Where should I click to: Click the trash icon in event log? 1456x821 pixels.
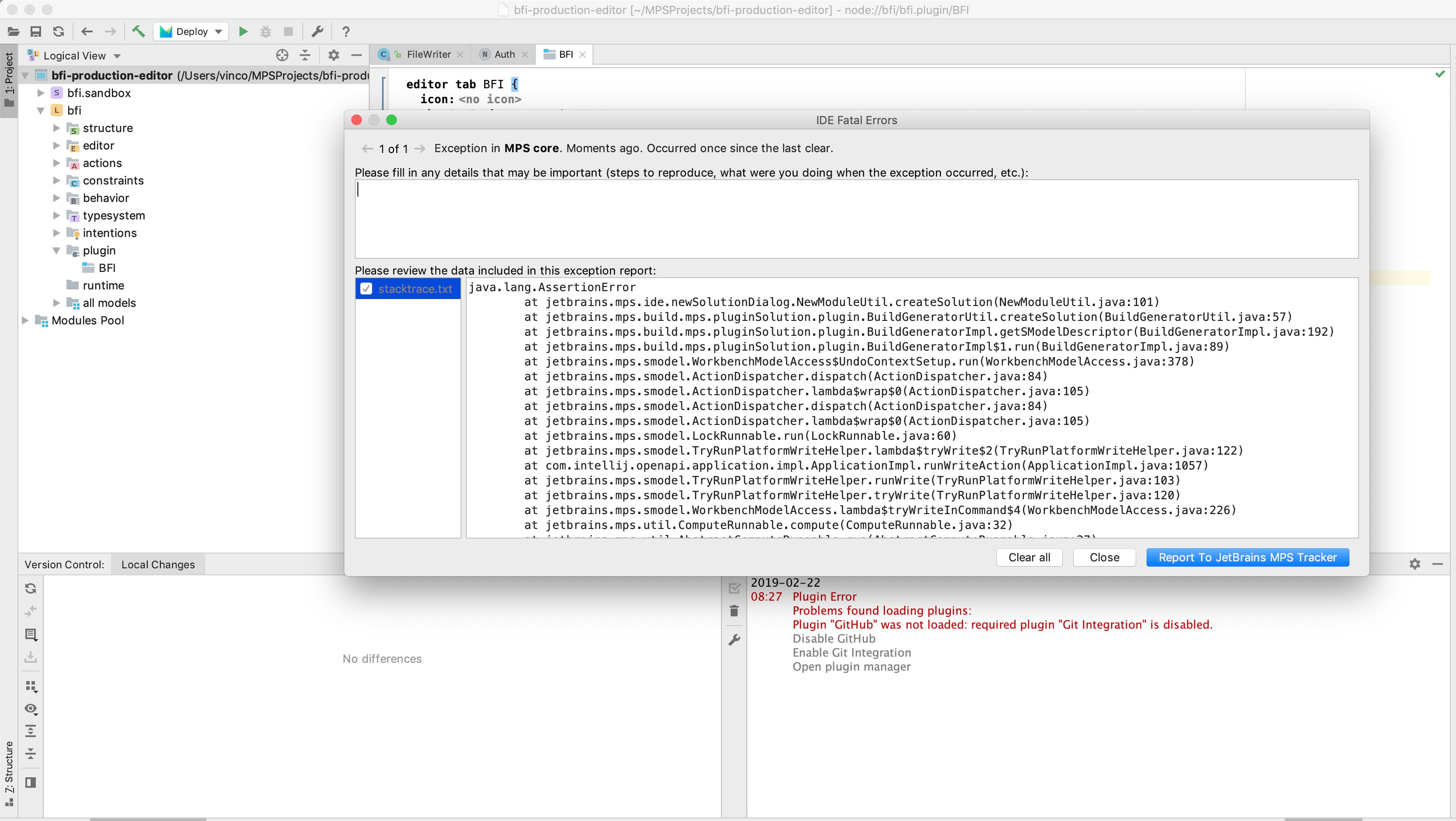coord(734,611)
